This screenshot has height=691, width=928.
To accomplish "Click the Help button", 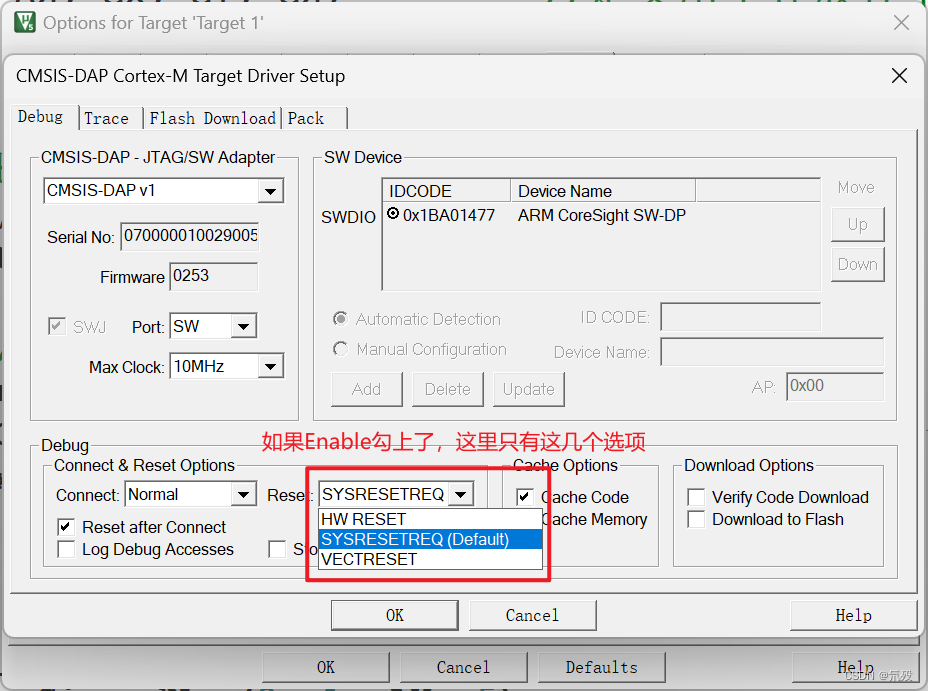I will (854, 615).
